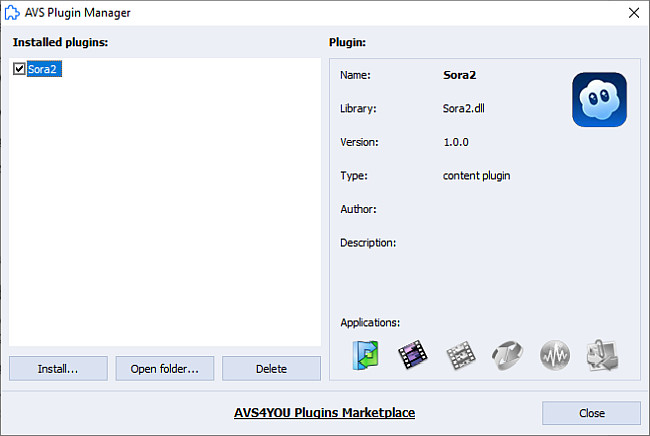Click the AVS Video Converter application icon
This screenshot has width=650, height=436.
(x=365, y=355)
